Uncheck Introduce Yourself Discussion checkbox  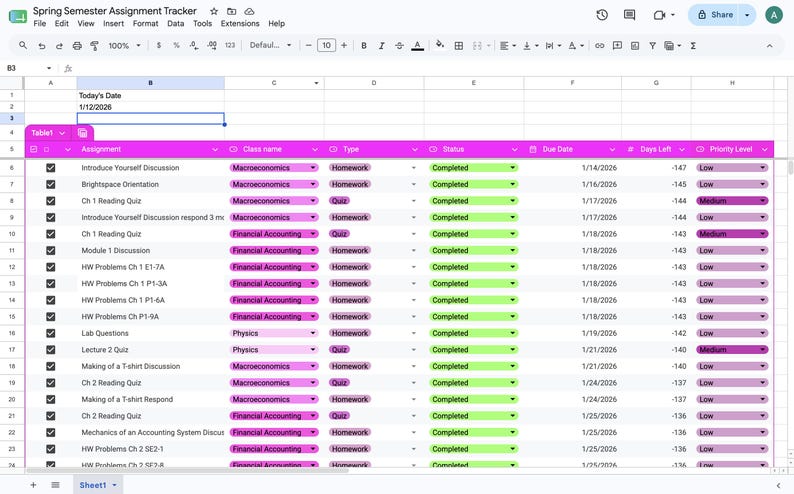tap(51, 168)
